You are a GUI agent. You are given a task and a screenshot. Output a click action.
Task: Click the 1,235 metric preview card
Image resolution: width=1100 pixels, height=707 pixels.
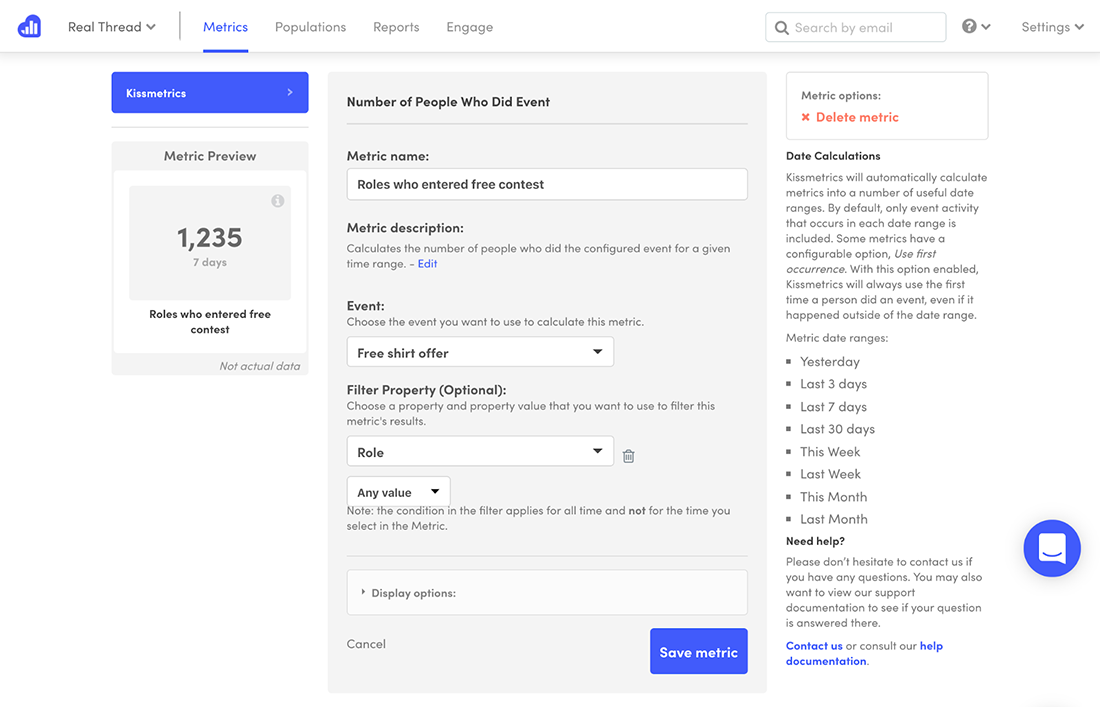(x=210, y=243)
